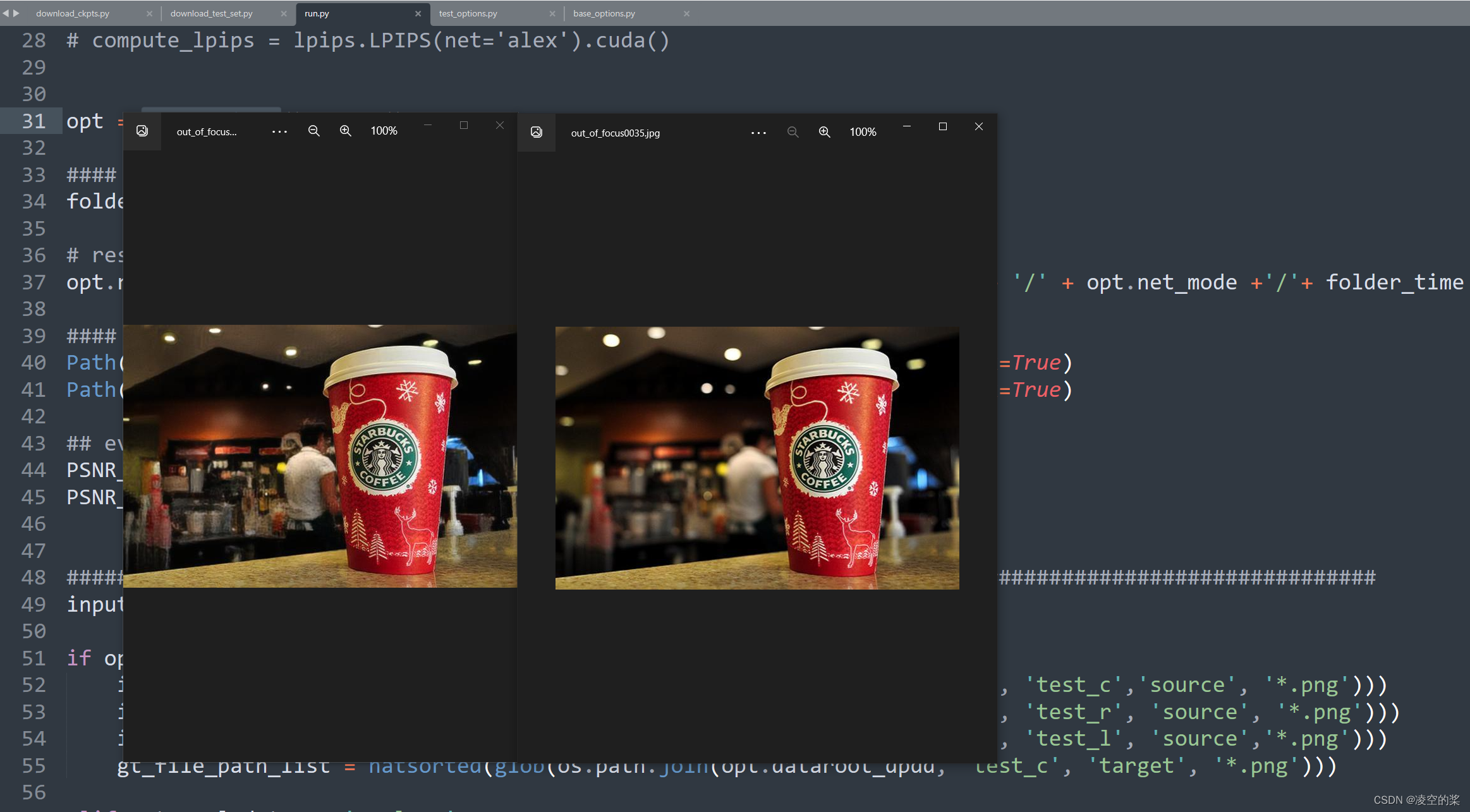Zoom in on out_of_focus0035.jpg photo
The height and width of the screenshot is (812, 1470).
tap(824, 132)
